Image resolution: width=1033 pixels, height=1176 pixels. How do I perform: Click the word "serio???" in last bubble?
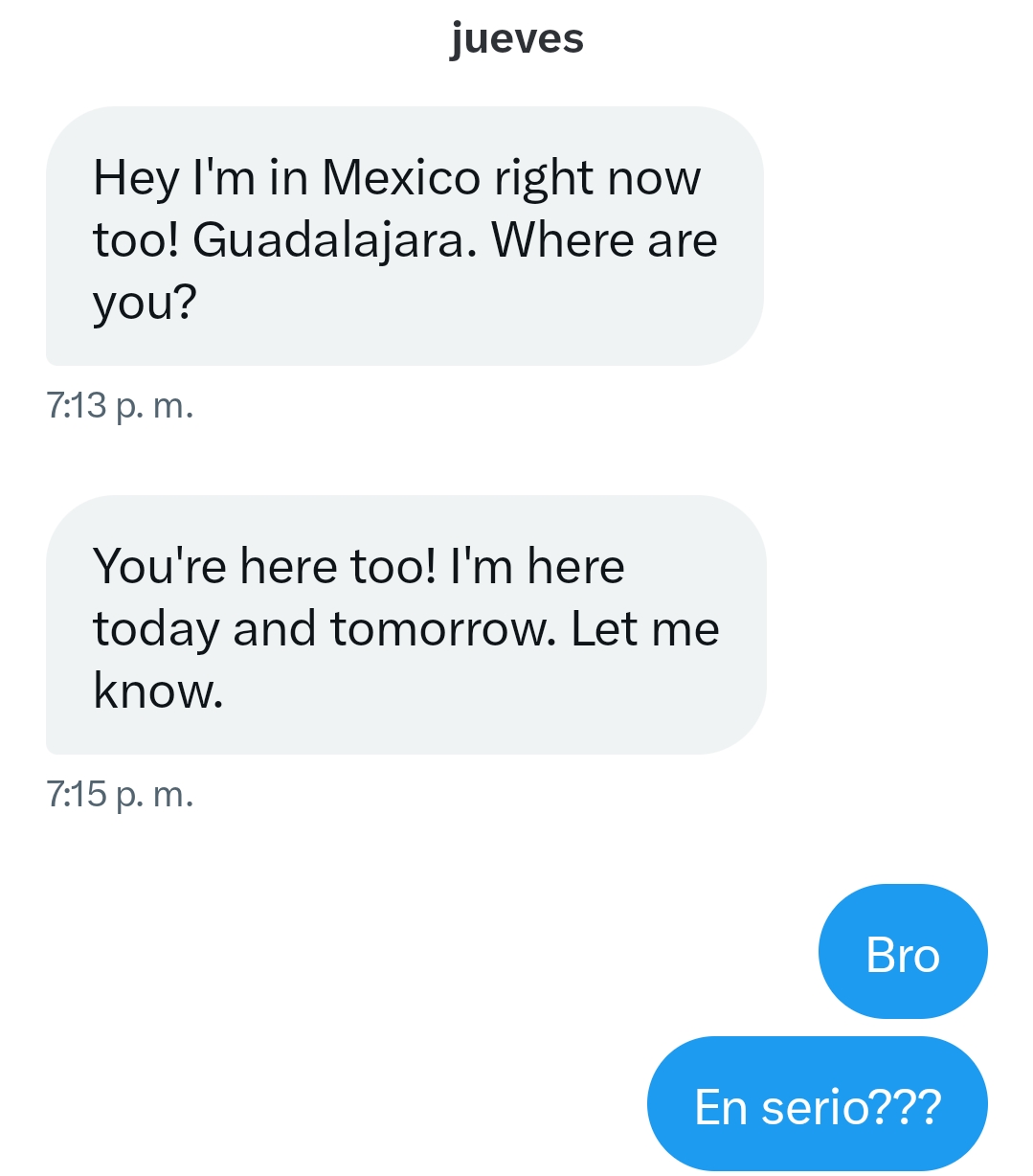[x=852, y=1107]
